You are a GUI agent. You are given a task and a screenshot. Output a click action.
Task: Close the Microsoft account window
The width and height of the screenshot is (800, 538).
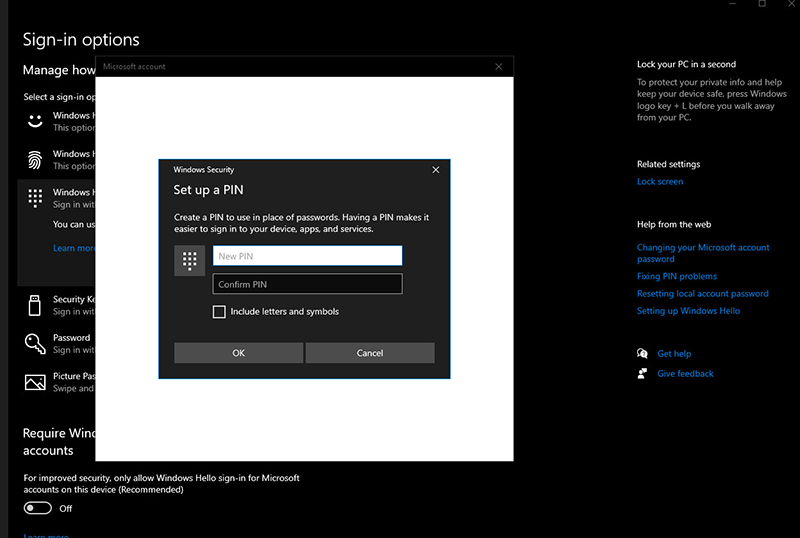pyautogui.click(x=498, y=67)
